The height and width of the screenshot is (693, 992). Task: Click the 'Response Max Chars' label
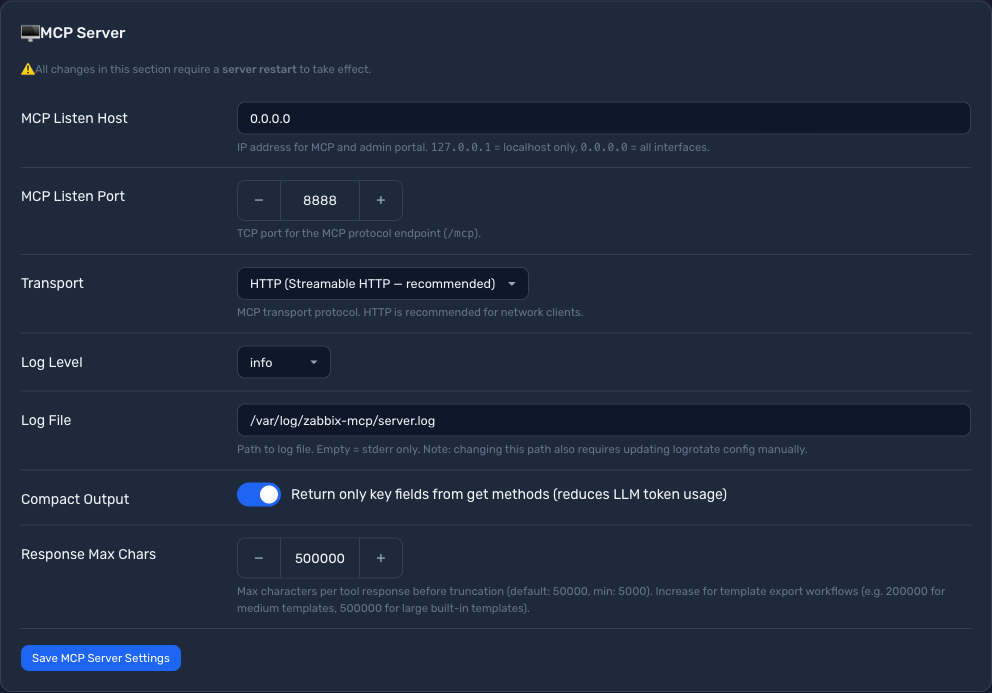[88, 554]
